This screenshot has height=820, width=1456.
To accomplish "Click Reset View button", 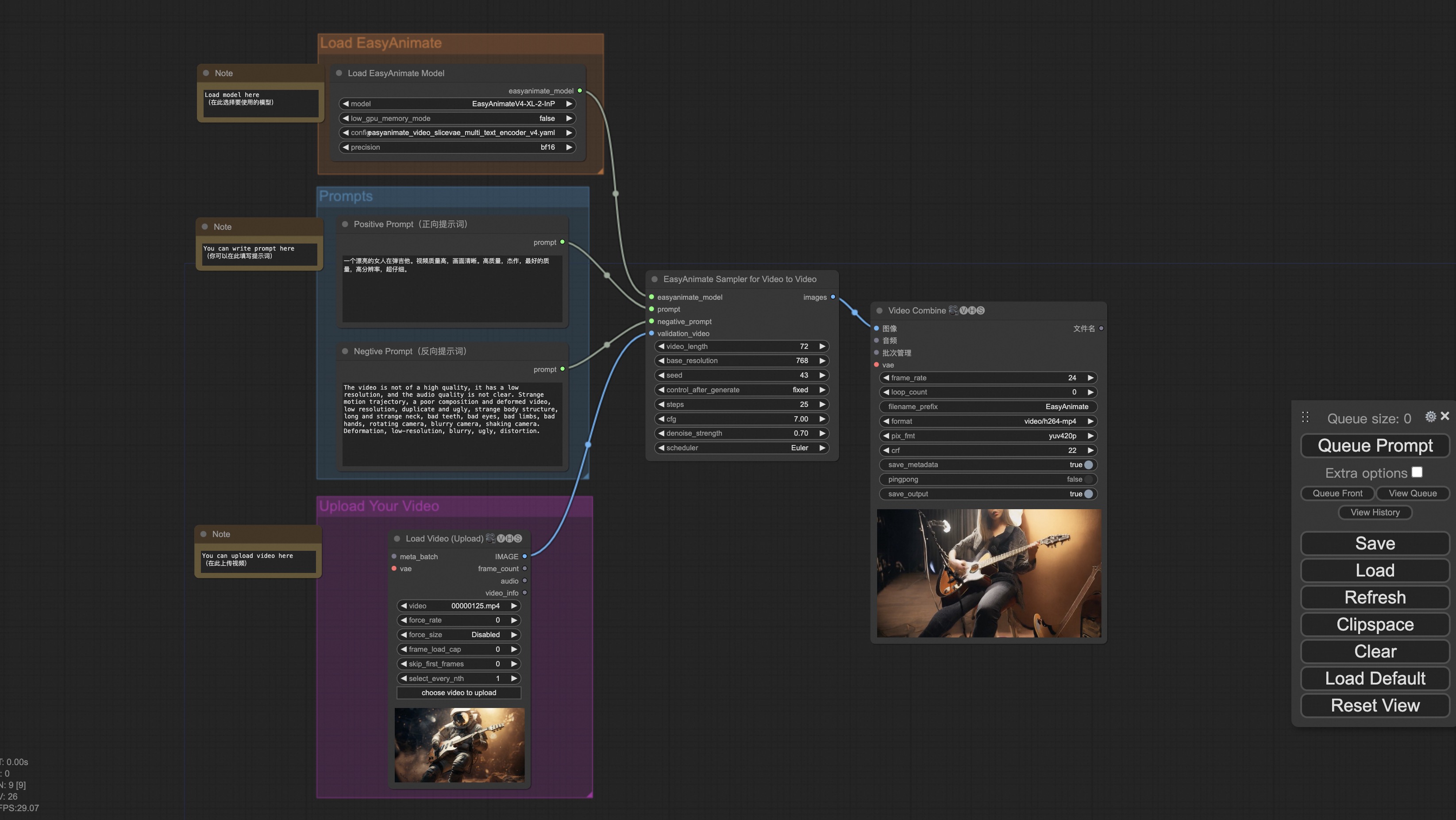I will pyautogui.click(x=1375, y=706).
